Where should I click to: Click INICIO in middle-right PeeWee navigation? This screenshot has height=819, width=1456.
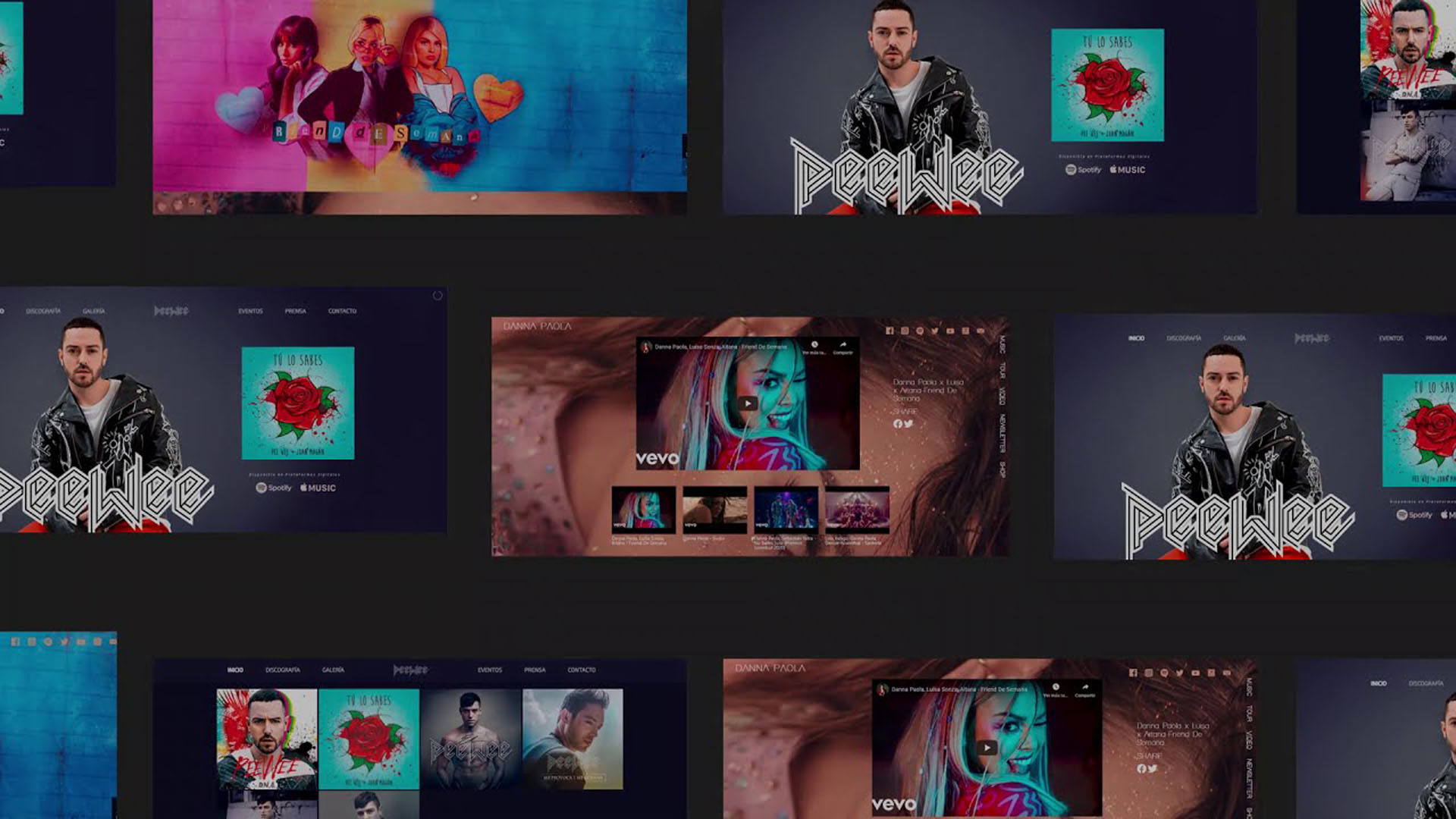pyautogui.click(x=1136, y=338)
